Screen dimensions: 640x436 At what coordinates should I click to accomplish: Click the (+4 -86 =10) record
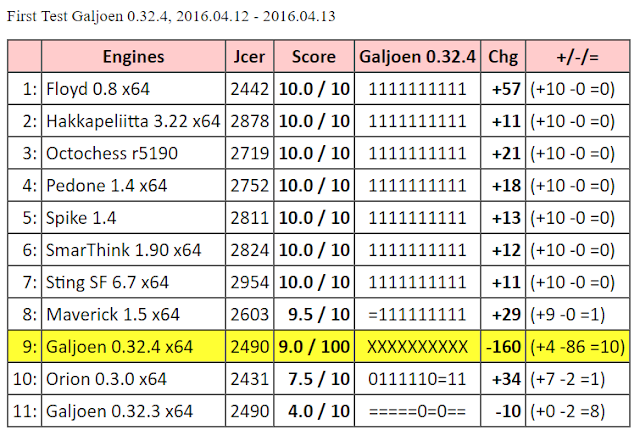click(578, 347)
